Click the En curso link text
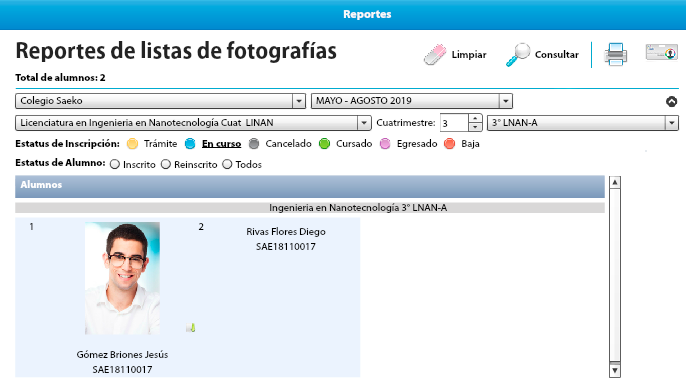 point(221,144)
